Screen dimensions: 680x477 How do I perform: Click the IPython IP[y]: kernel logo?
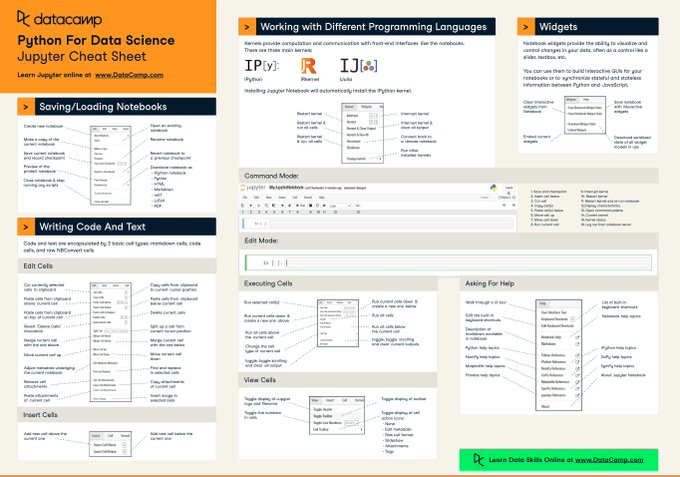click(x=262, y=66)
